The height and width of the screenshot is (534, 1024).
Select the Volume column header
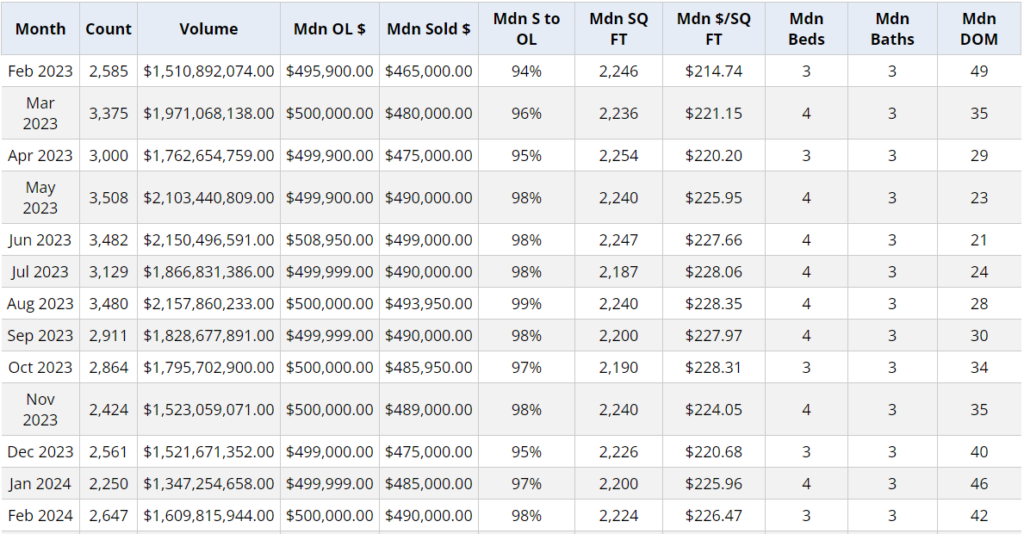tap(208, 29)
